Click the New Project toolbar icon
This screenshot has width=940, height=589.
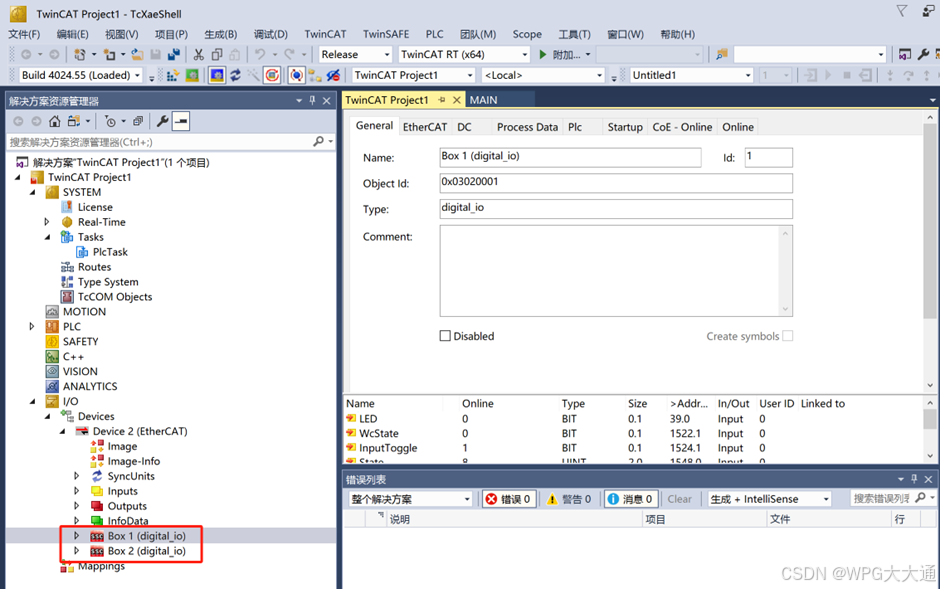coord(79,55)
